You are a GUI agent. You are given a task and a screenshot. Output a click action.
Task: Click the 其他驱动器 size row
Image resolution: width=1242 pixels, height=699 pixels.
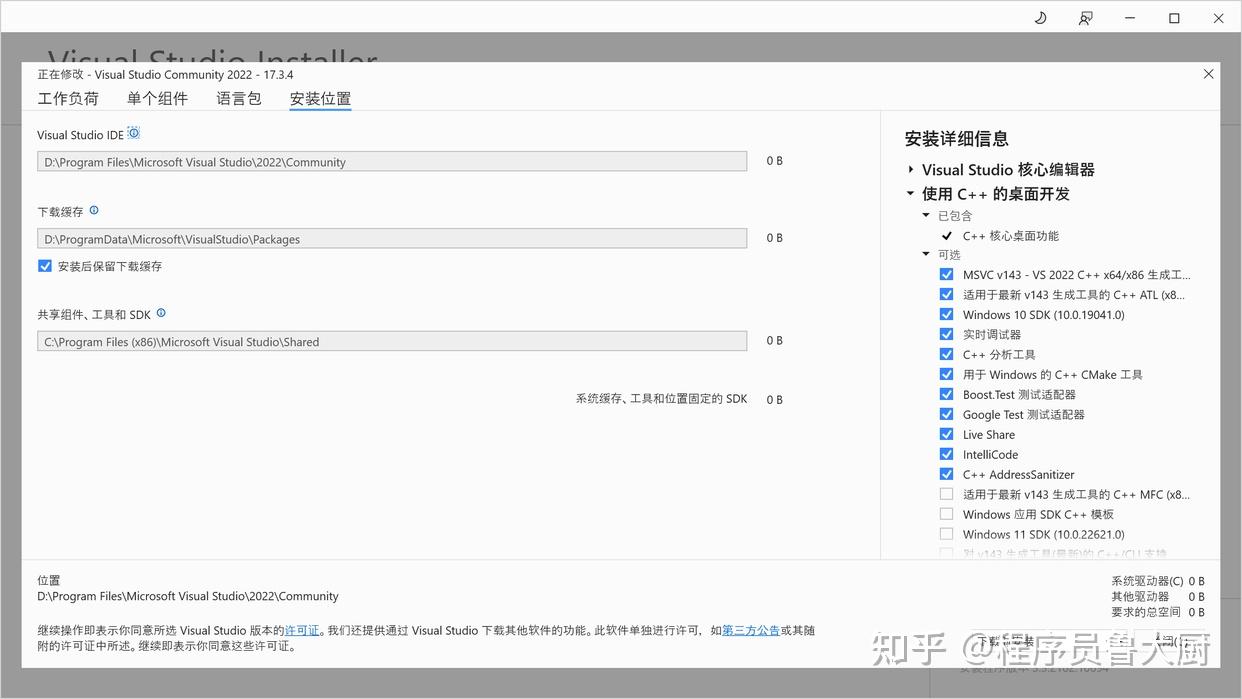coord(1158,597)
